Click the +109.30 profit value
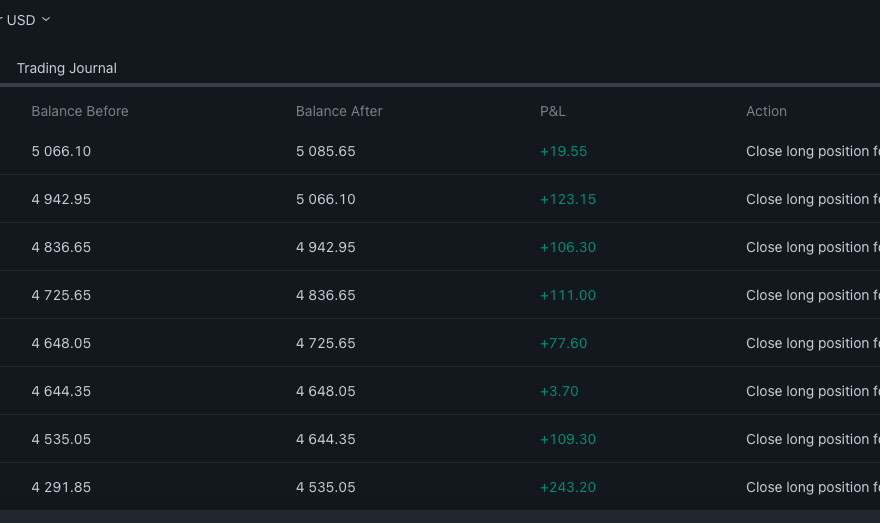 click(568, 439)
